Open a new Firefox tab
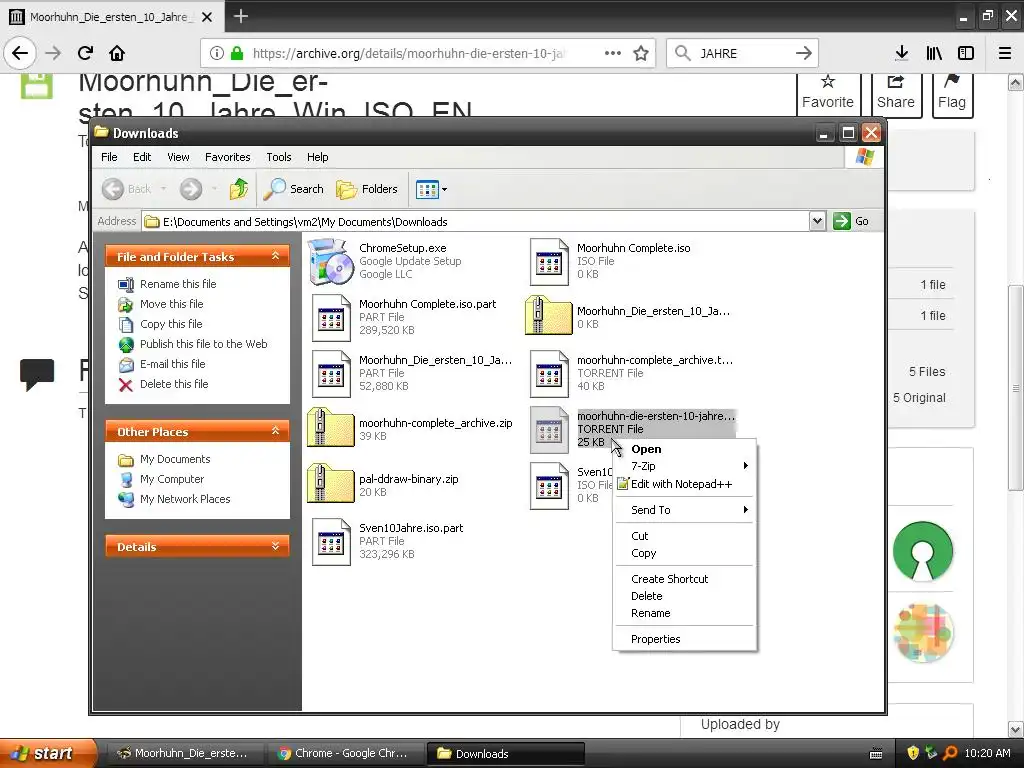The image size is (1024, 768). [240, 16]
